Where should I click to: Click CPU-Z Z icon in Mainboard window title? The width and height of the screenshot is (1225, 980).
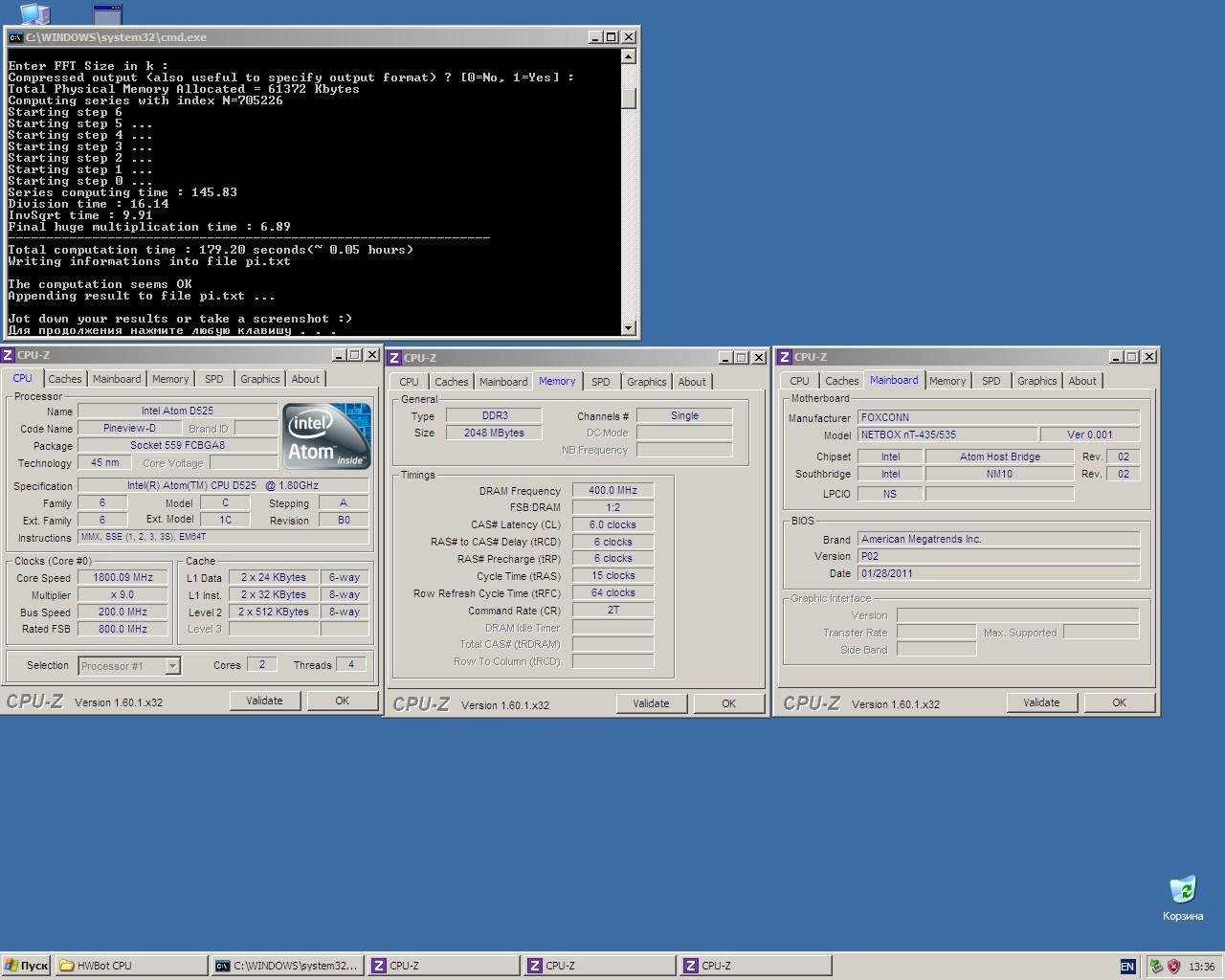click(785, 357)
